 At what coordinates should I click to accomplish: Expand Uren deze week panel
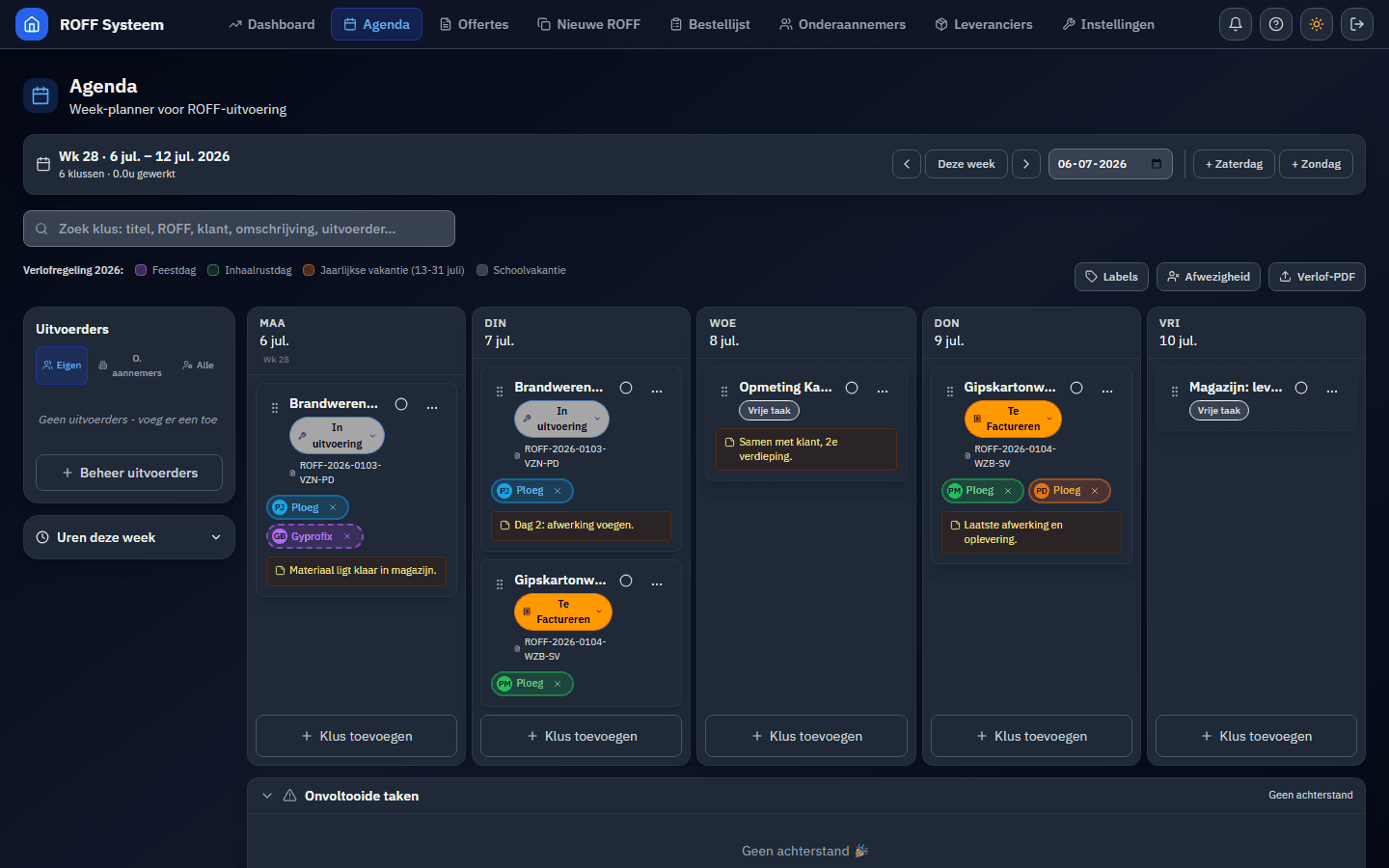click(129, 537)
